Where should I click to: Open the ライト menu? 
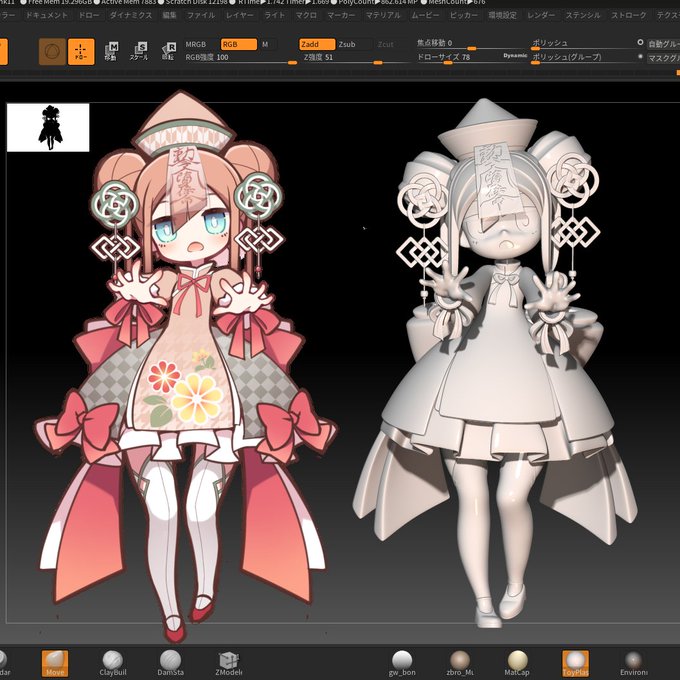click(x=275, y=15)
